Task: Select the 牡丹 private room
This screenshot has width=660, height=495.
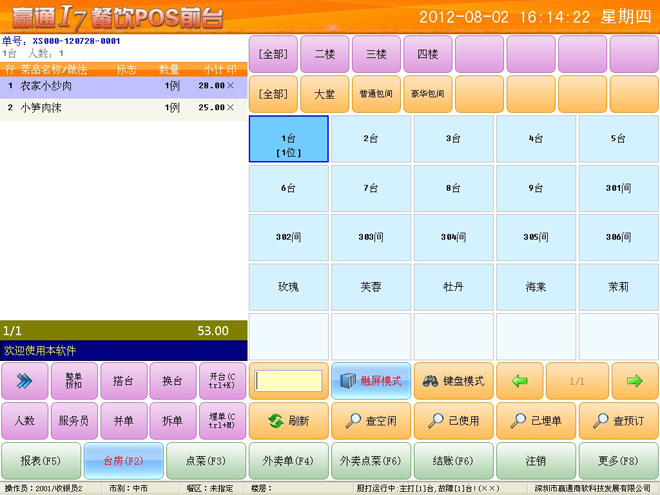Action: click(x=453, y=286)
